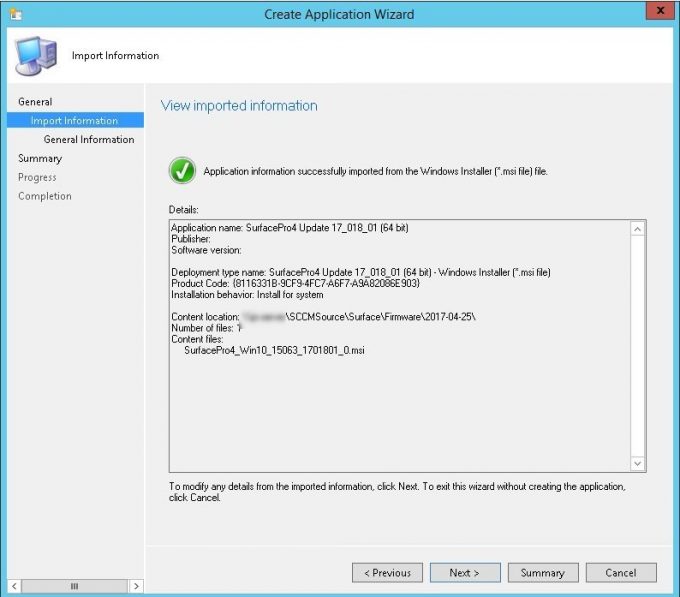Click the sidebar scrollbar left arrow
The height and width of the screenshot is (597, 680).
coord(13,586)
